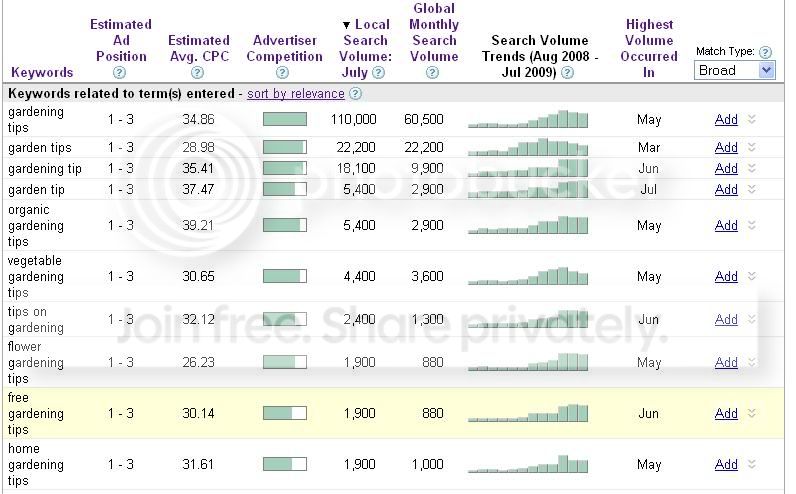
Task: Expand chevron for free gardening tips row
Action: pos(752,413)
